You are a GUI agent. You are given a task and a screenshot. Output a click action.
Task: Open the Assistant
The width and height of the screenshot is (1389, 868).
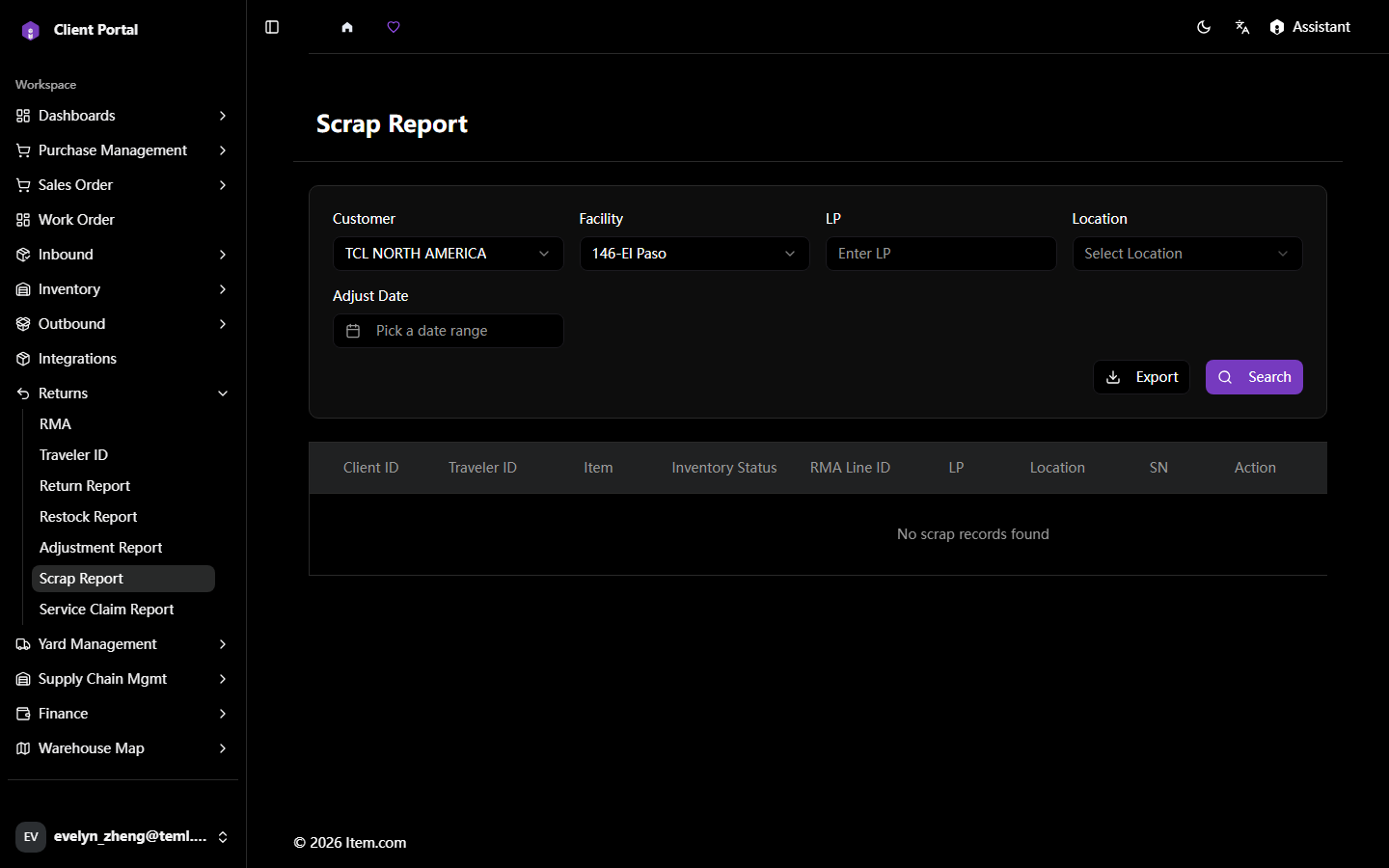(1310, 27)
